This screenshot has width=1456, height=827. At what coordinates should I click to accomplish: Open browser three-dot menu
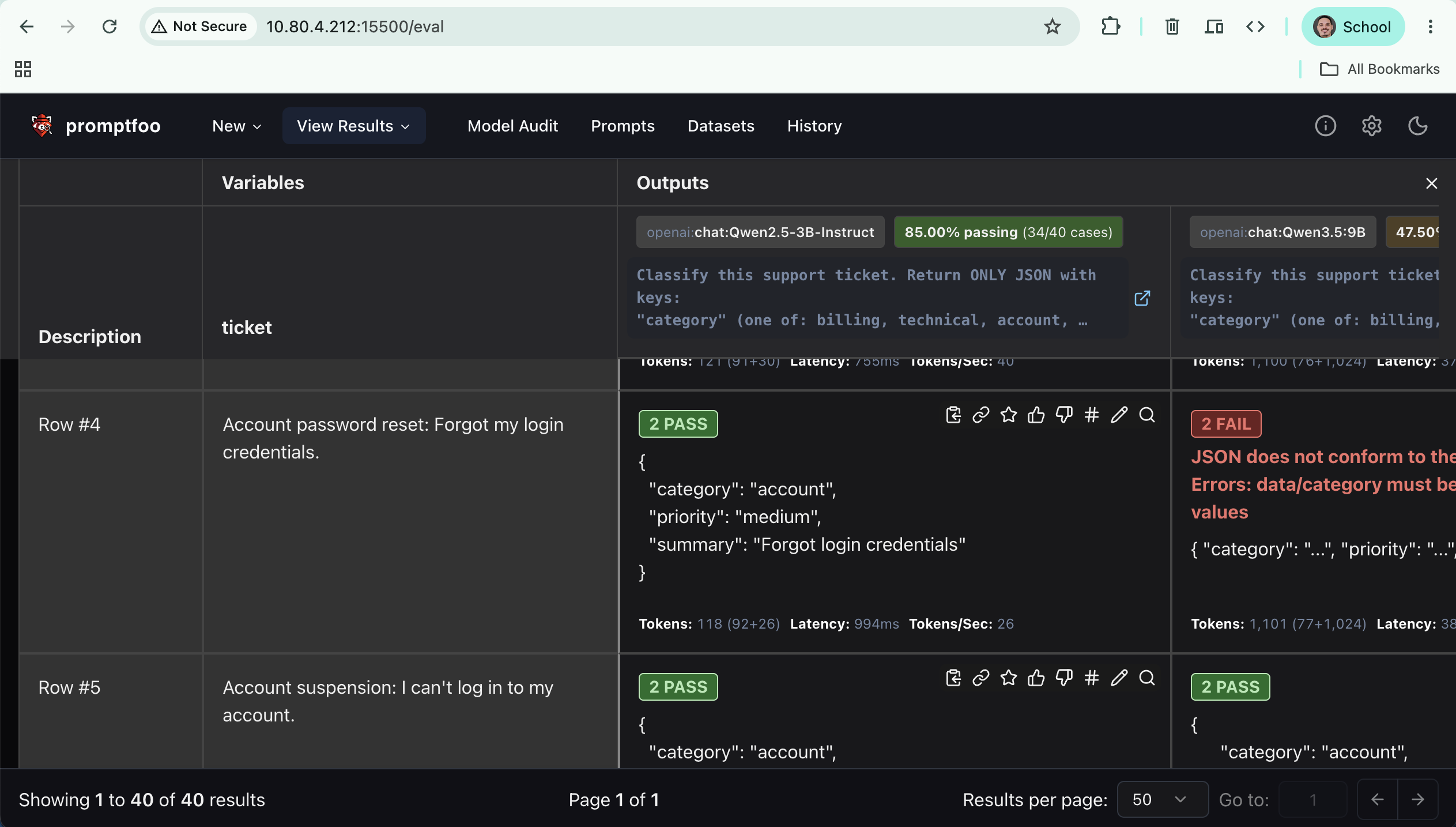coord(1431,27)
